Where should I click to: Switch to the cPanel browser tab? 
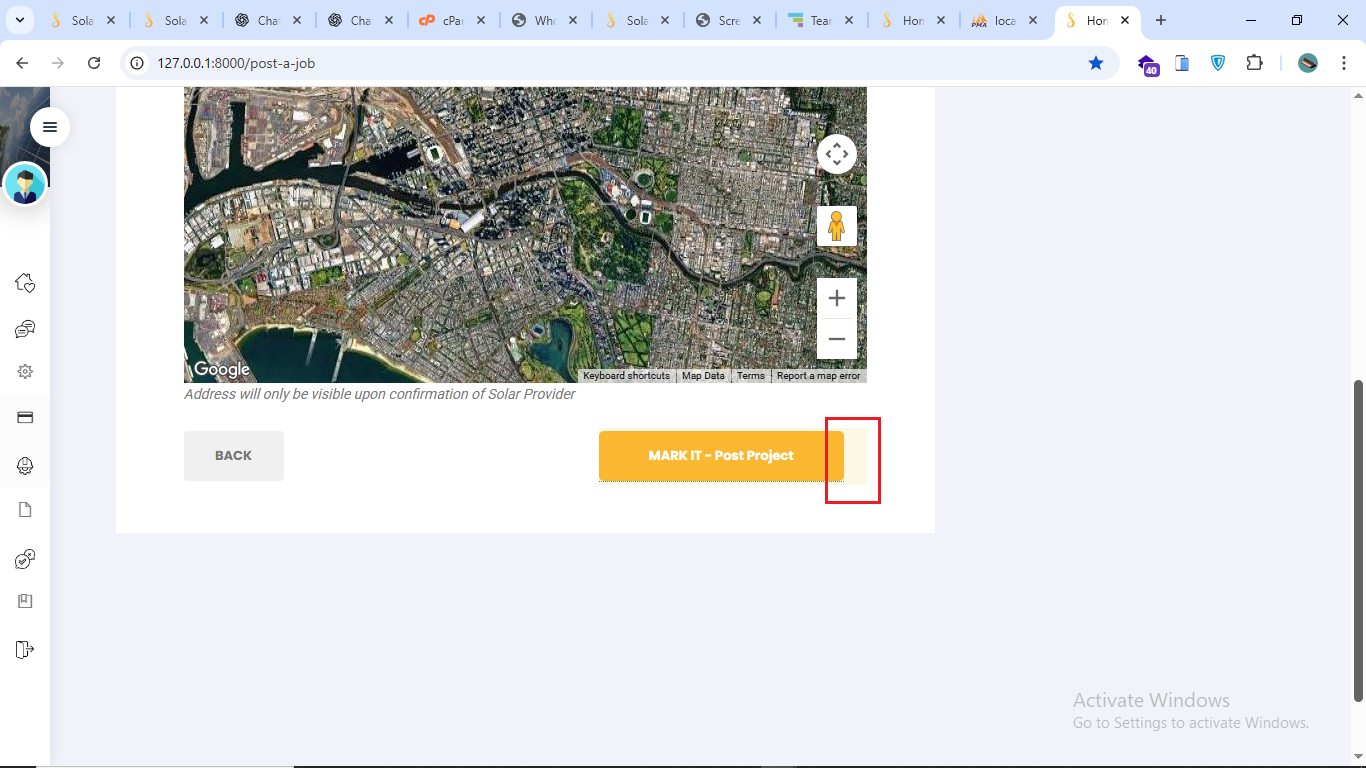pos(453,20)
